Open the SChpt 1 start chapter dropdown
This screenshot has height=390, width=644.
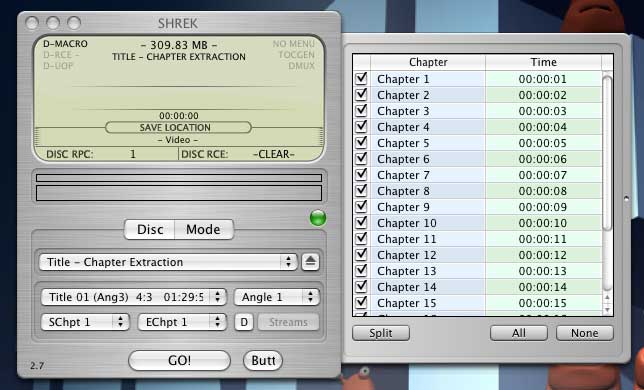[x=85, y=322]
